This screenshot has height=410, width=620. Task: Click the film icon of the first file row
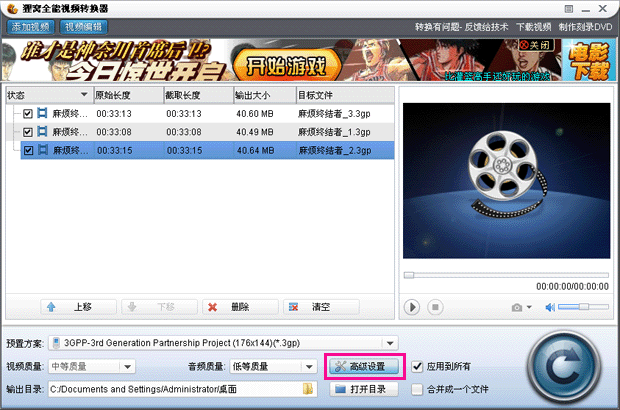[42, 115]
